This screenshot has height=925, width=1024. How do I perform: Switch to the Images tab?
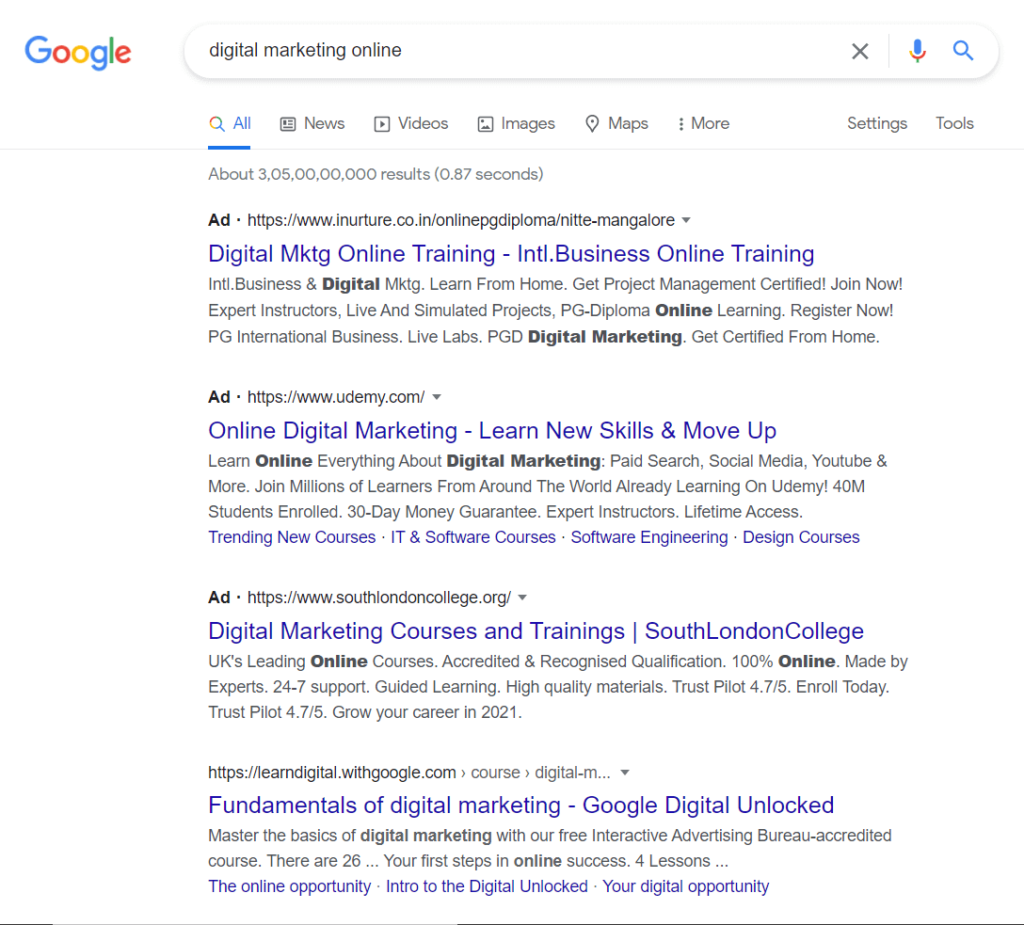point(516,123)
